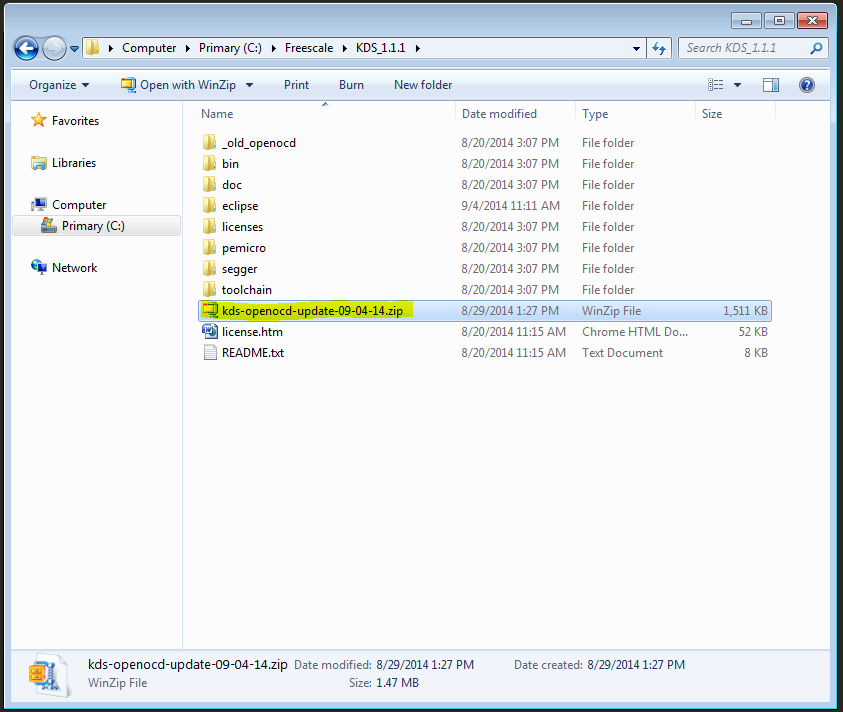Click the Text Document type cell
The image size is (843, 712).
tap(623, 353)
